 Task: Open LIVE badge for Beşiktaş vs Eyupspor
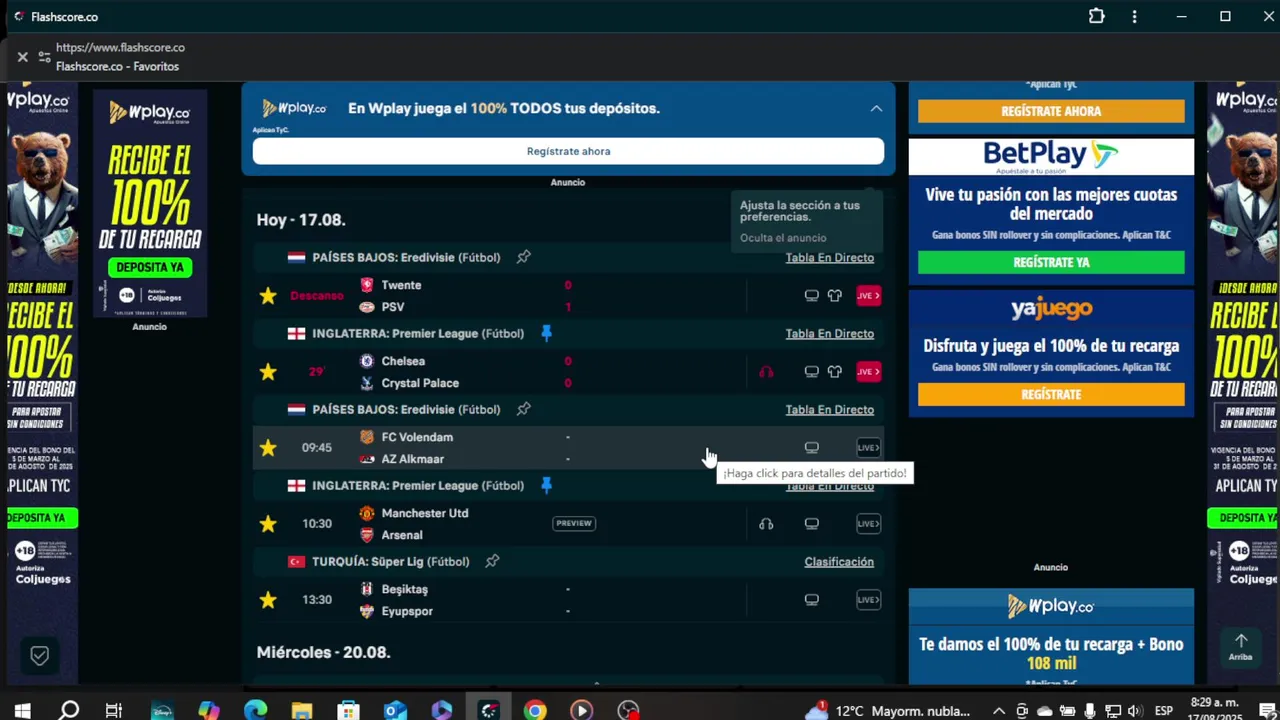[x=868, y=600]
